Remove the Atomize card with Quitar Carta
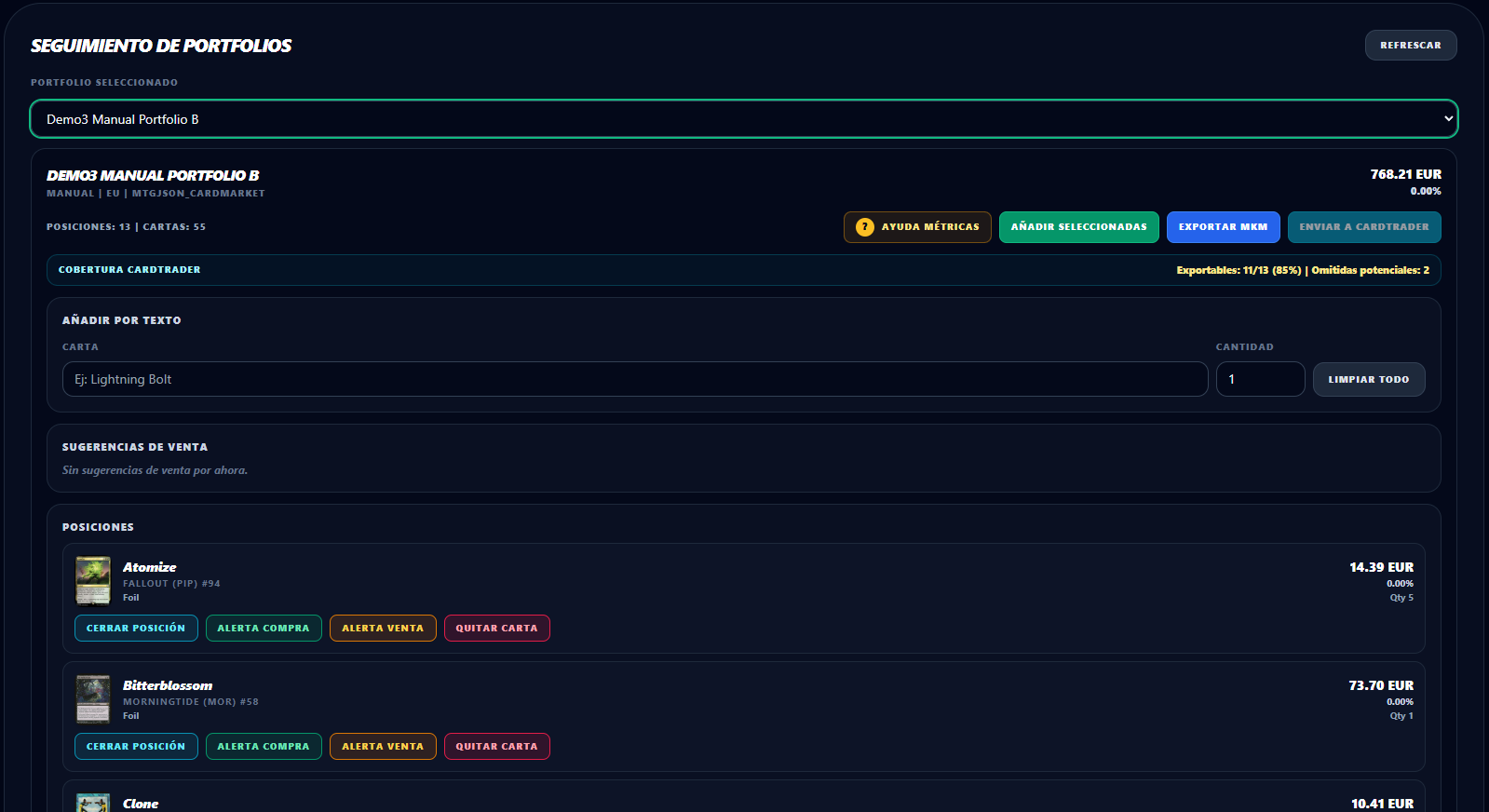This screenshot has width=1489, height=812. tap(496, 629)
